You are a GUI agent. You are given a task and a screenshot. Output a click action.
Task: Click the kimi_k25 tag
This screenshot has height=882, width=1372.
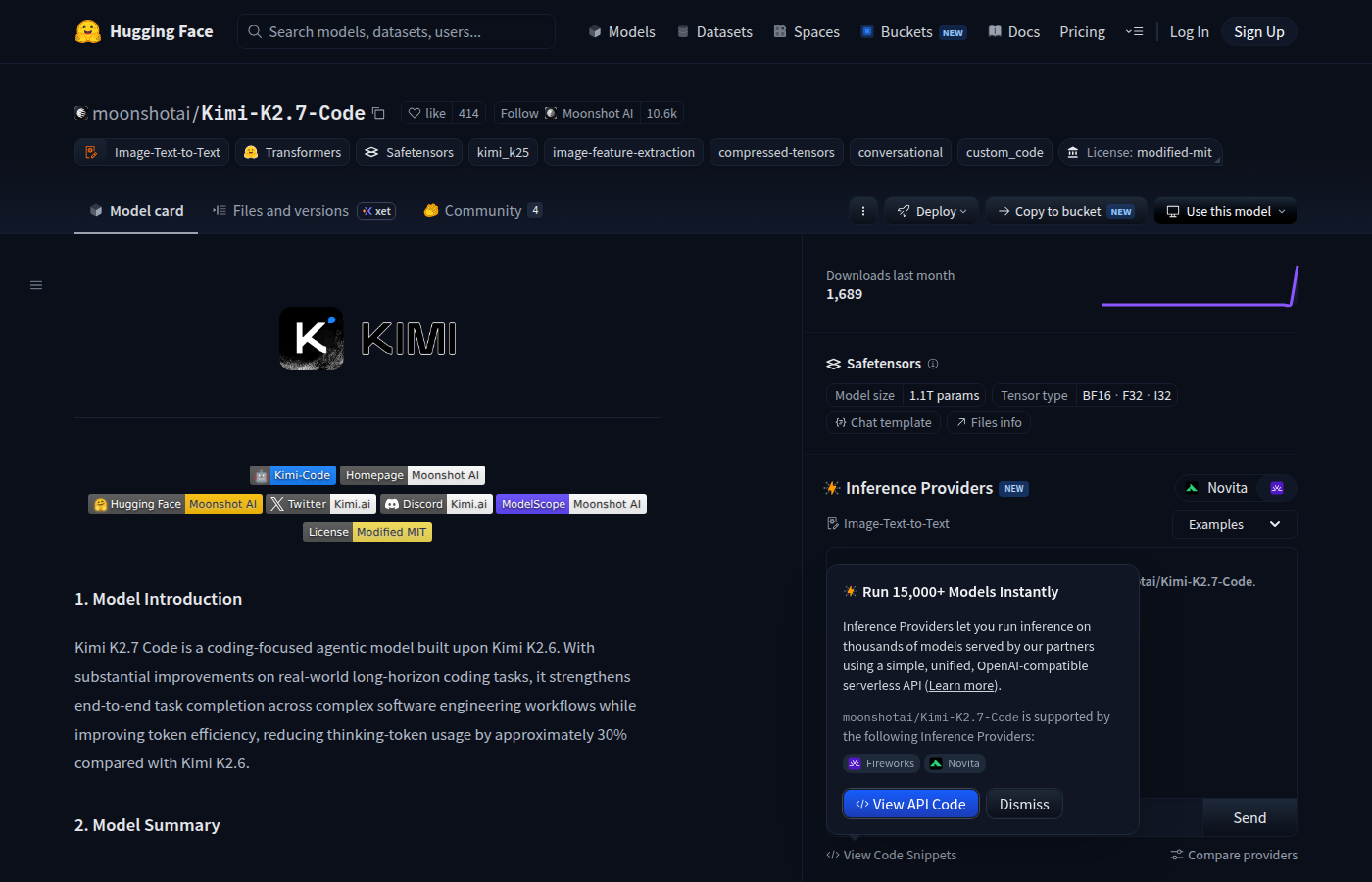click(503, 152)
